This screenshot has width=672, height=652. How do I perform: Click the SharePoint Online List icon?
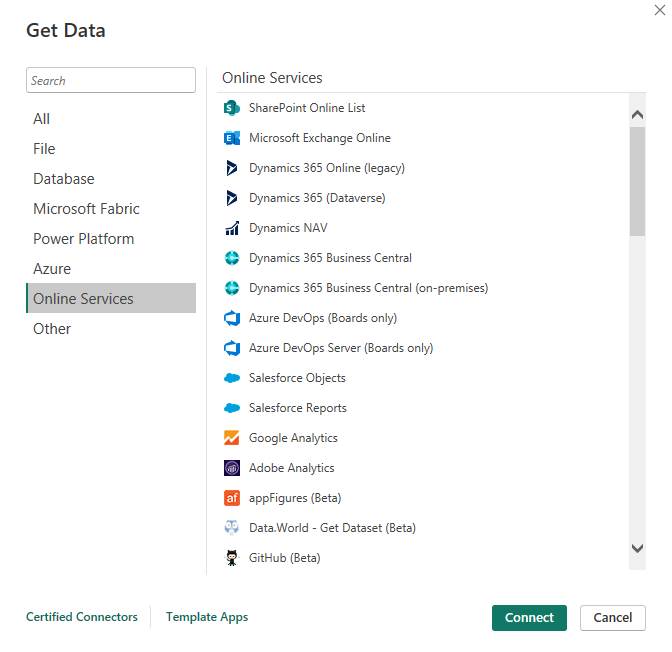click(x=232, y=108)
